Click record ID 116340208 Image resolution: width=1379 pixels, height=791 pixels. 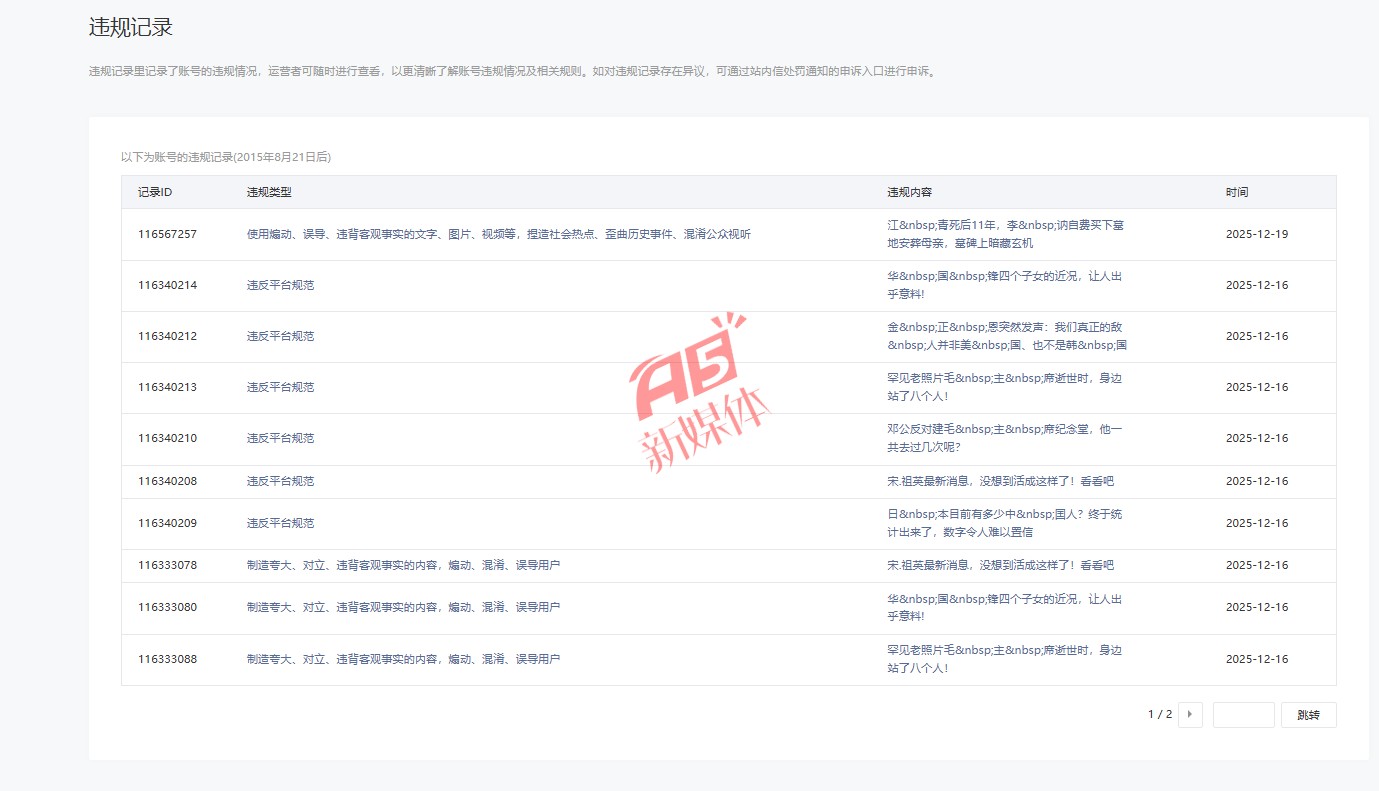click(x=167, y=481)
